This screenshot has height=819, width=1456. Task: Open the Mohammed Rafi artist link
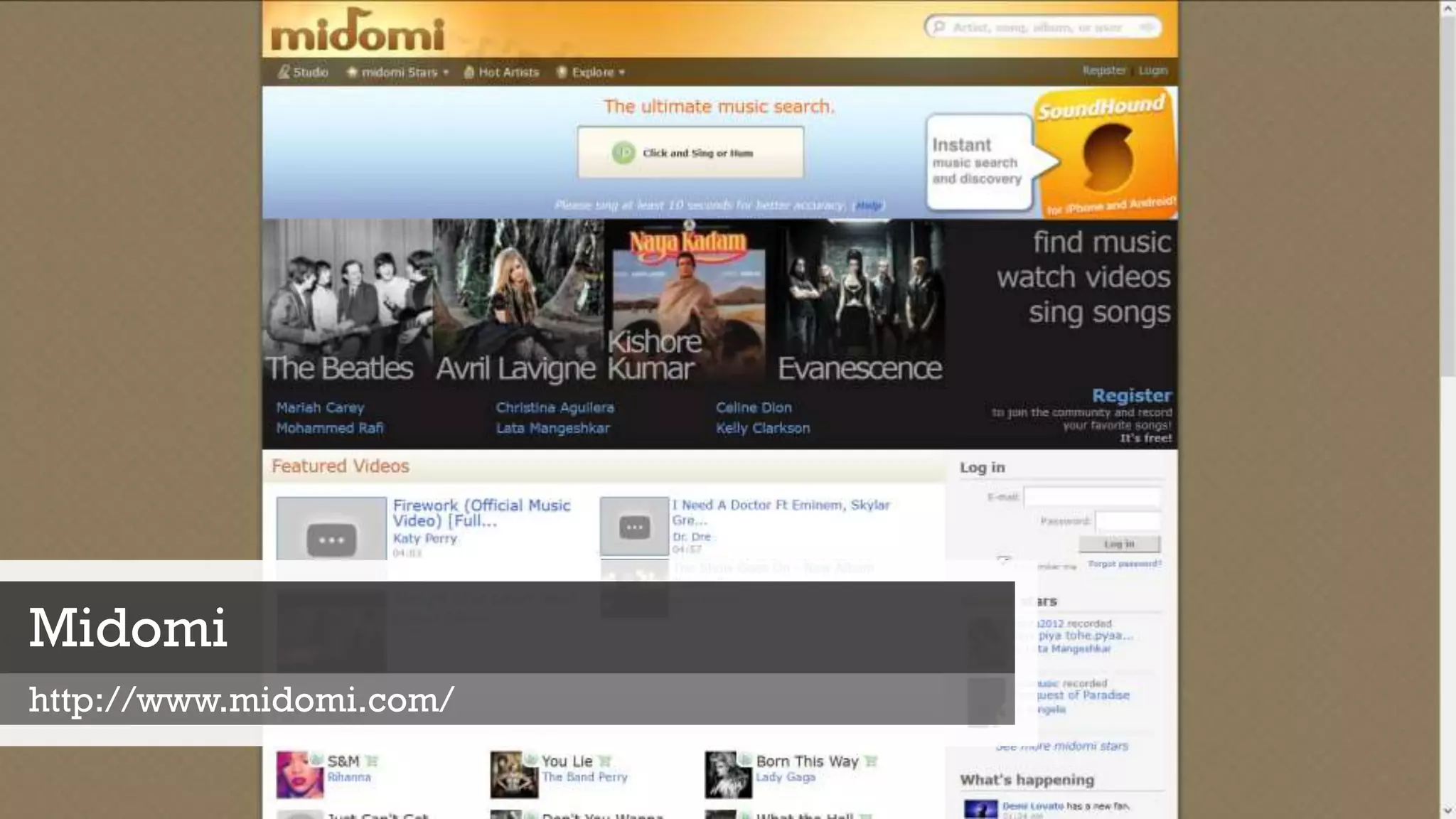click(x=330, y=428)
